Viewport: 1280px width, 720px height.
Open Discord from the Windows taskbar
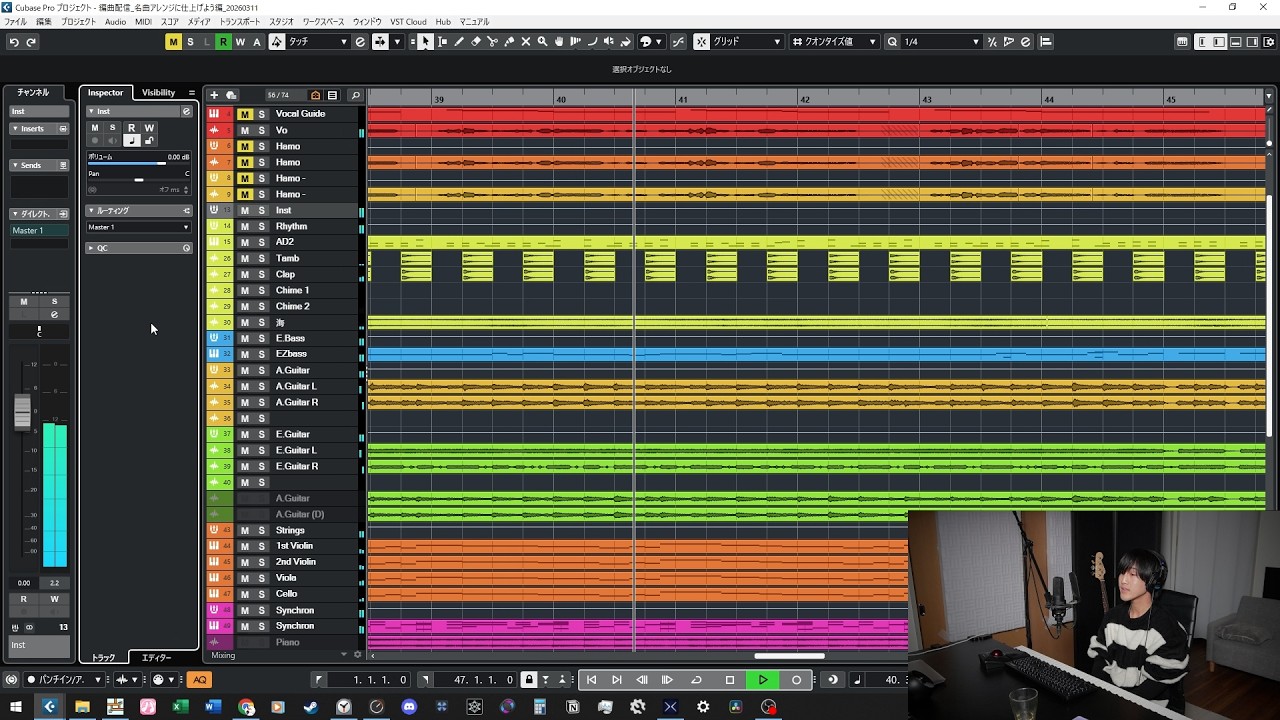(408, 707)
